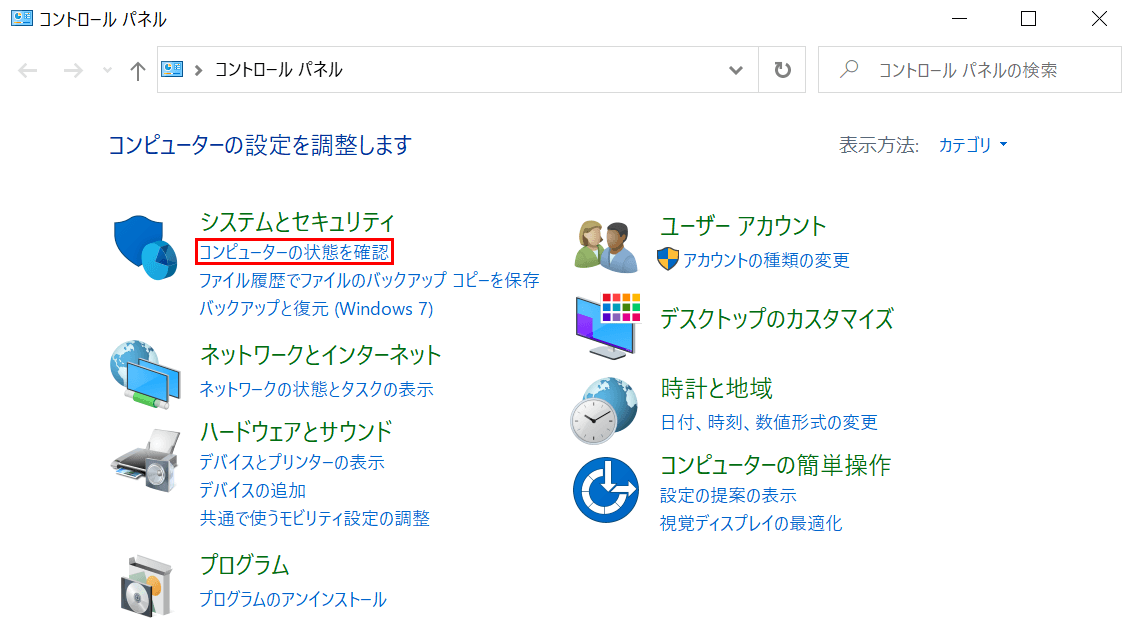Open the Clock and Region icon

(604, 410)
